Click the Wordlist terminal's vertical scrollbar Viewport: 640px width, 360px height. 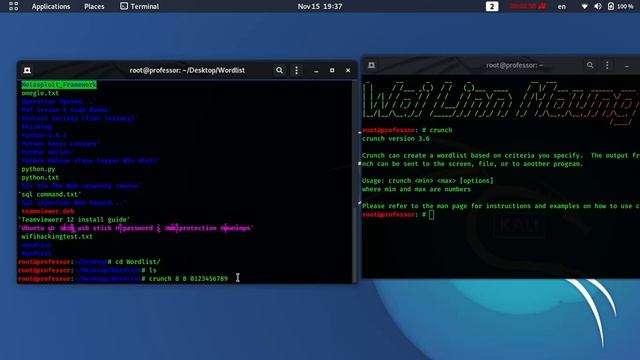(354, 181)
